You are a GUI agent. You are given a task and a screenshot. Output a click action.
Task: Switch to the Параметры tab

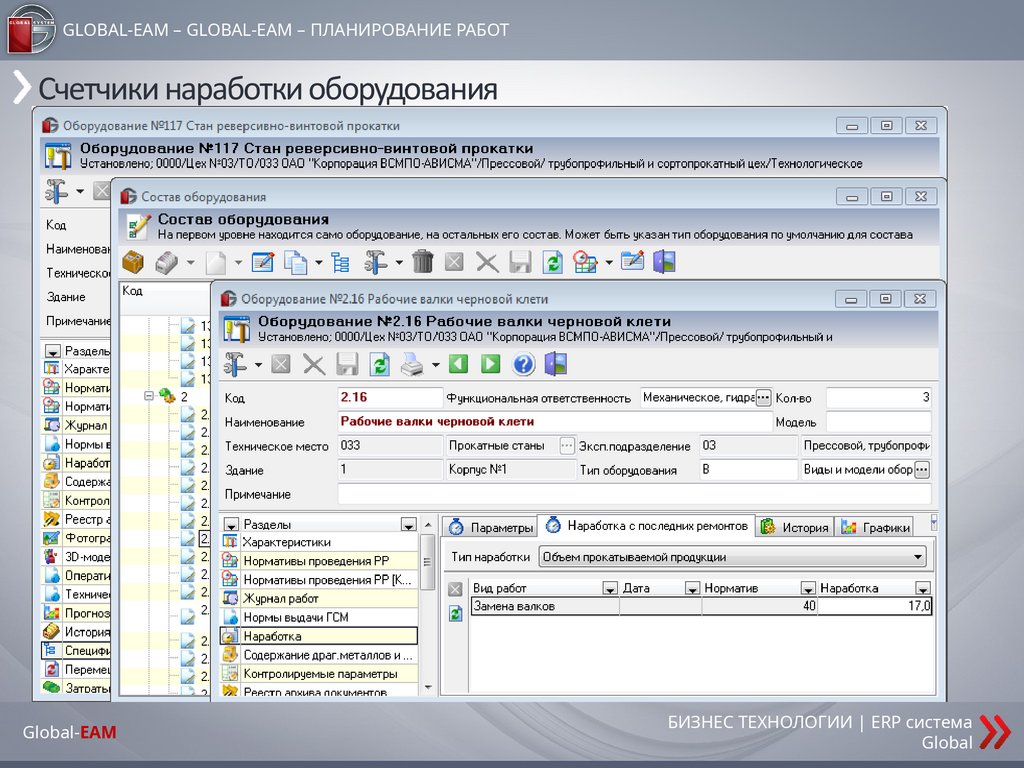pos(490,527)
